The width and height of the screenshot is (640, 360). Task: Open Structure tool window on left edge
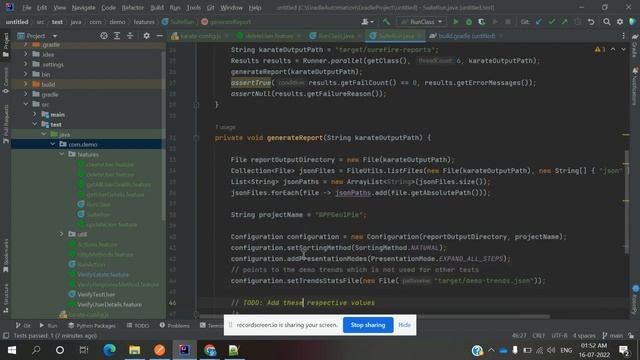[x=5, y=298]
